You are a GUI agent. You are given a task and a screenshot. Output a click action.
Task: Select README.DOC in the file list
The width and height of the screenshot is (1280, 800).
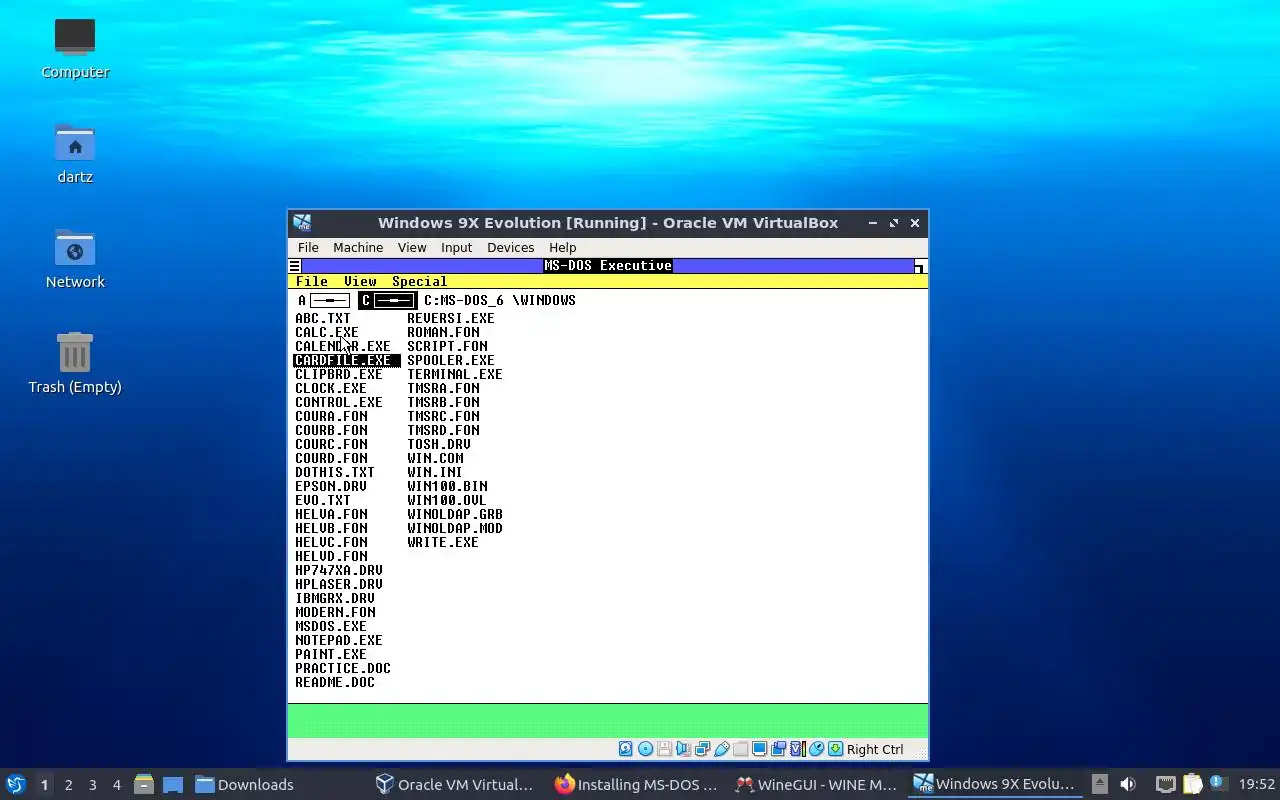[334, 682]
